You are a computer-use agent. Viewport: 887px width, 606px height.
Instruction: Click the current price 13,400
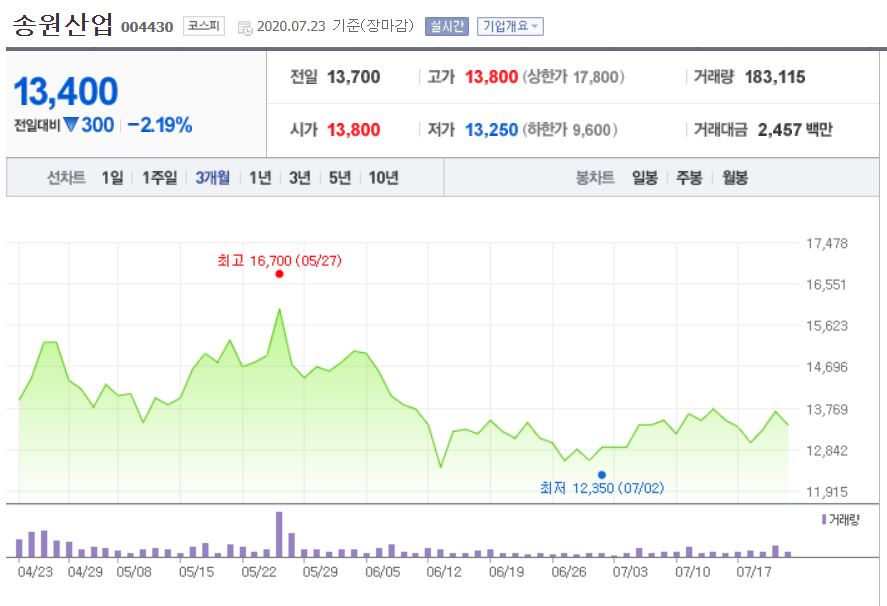coord(66,91)
